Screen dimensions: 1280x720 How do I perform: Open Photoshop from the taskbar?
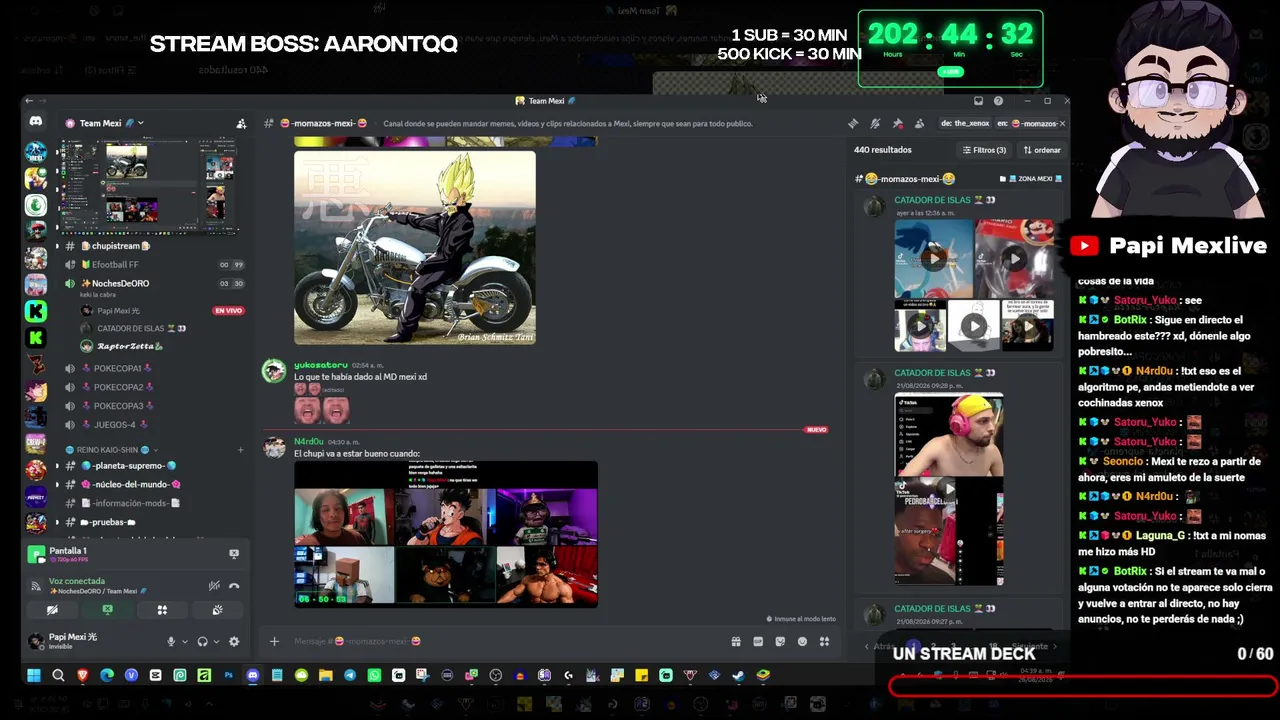229,675
